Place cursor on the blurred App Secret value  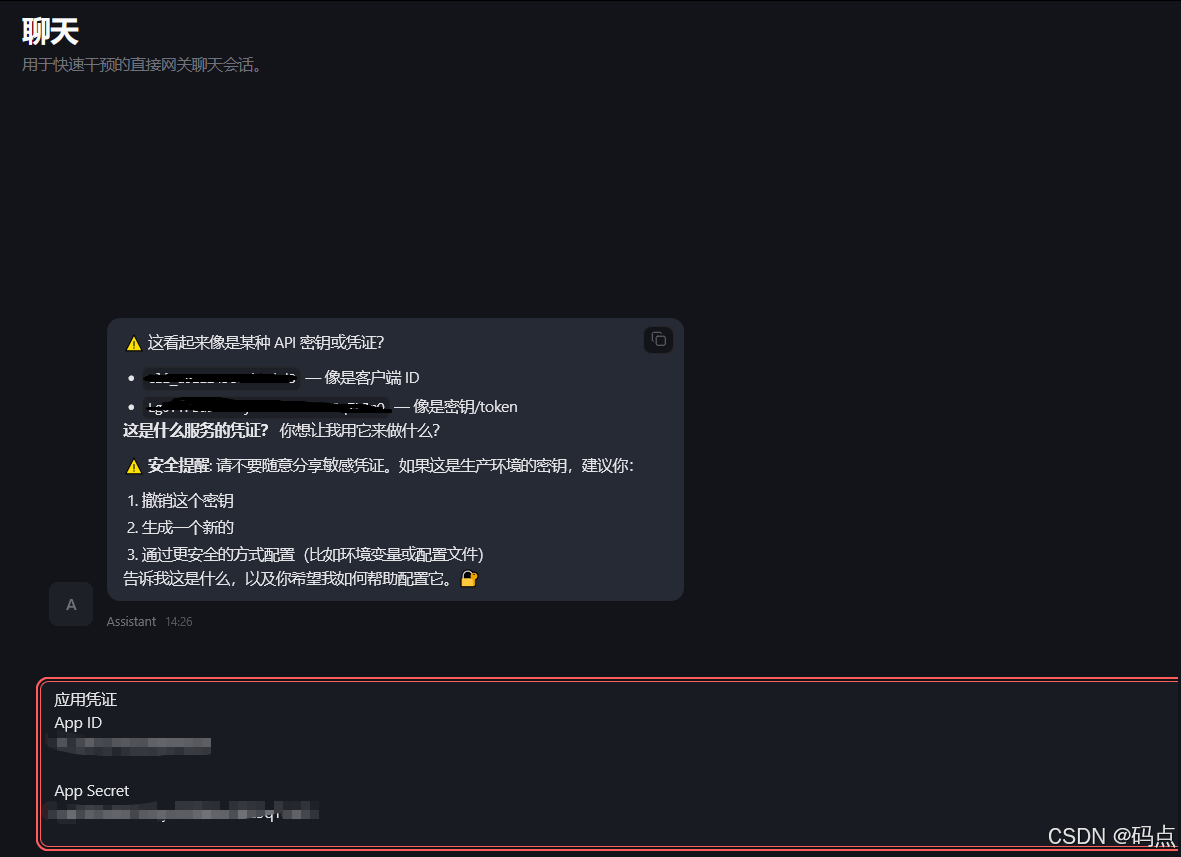click(x=183, y=812)
